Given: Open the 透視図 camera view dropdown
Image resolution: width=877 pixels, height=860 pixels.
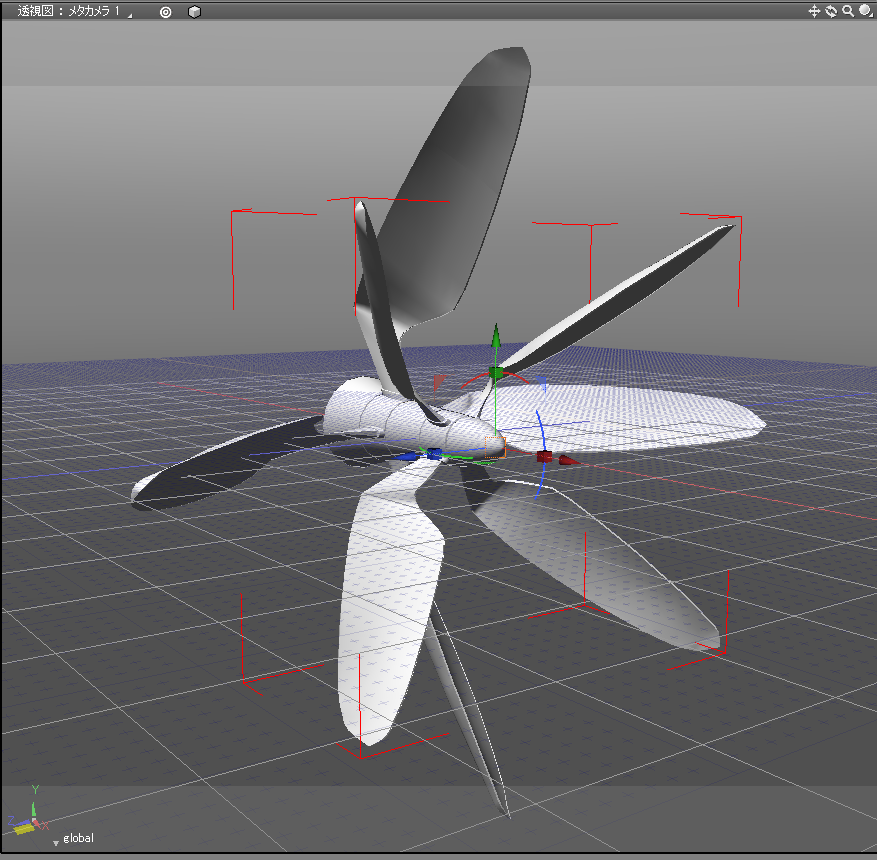Looking at the screenshot, I should click(68, 11).
